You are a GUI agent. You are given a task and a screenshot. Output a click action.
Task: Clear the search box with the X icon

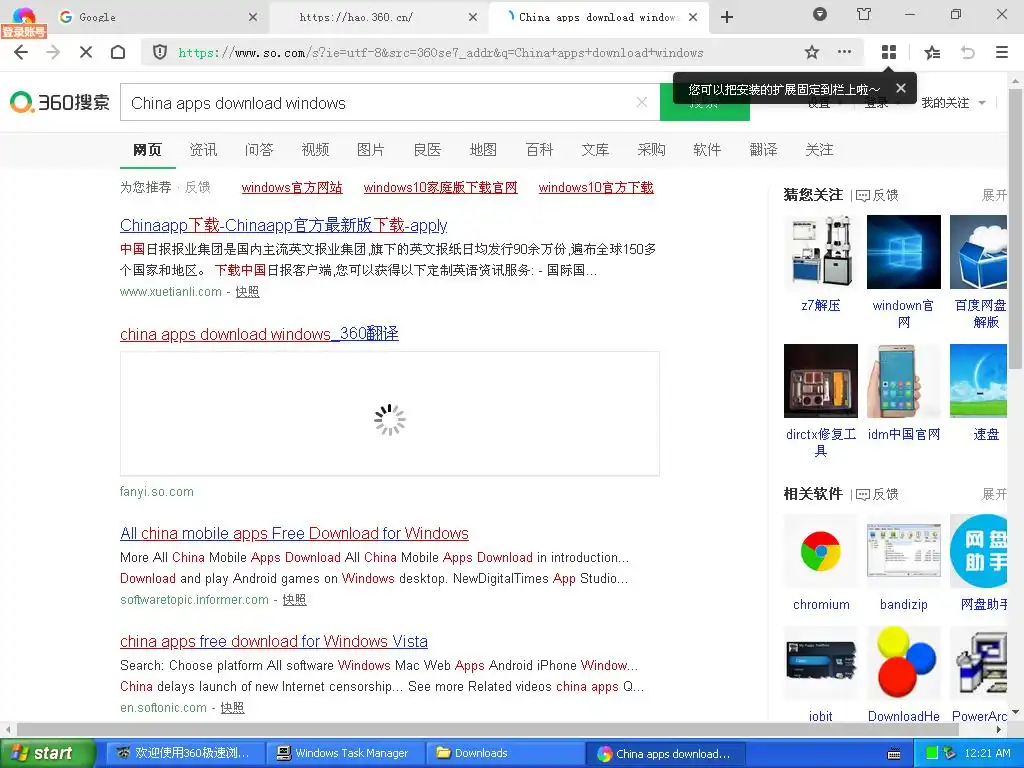tap(642, 102)
